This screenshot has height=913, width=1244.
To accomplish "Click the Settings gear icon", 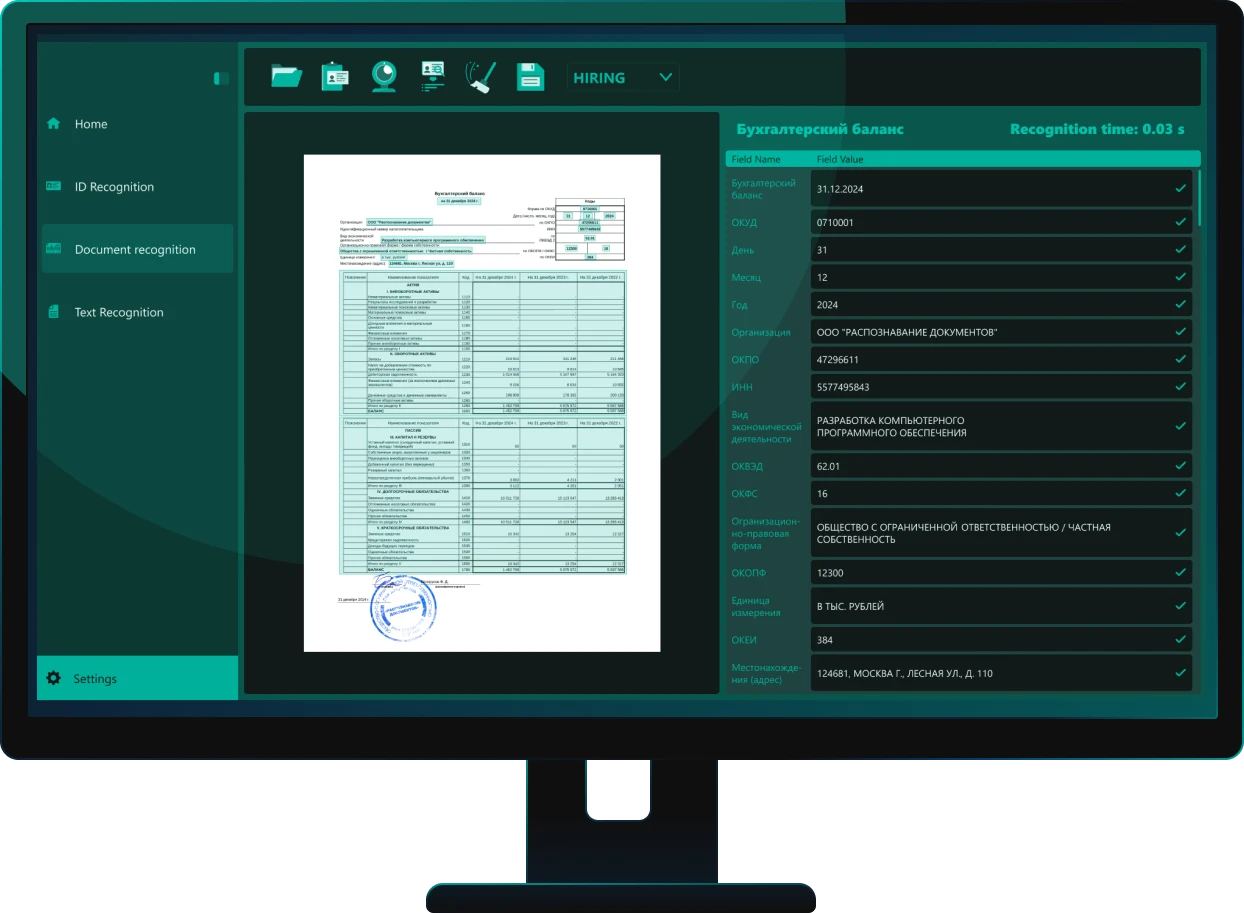I will click(54, 679).
